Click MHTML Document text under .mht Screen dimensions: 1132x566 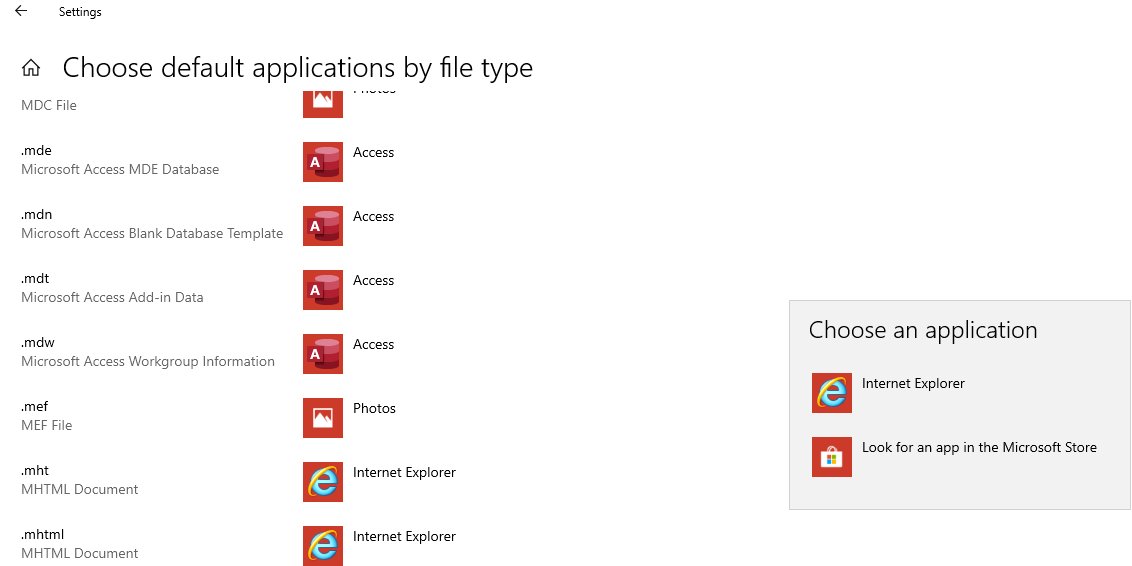coord(79,489)
